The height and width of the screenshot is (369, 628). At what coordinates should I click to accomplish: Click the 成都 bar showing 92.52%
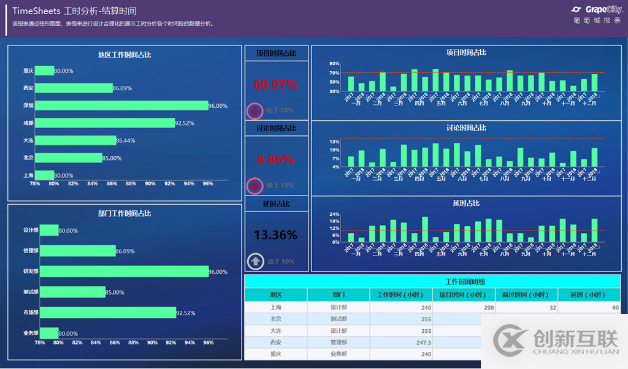coord(105,123)
